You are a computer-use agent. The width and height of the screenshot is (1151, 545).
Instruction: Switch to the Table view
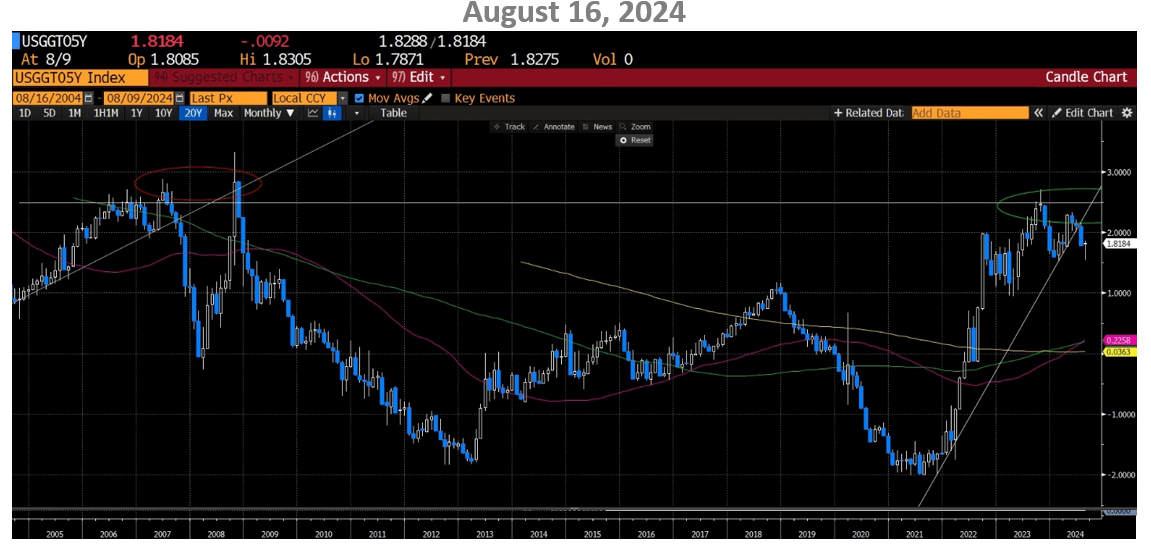393,113
